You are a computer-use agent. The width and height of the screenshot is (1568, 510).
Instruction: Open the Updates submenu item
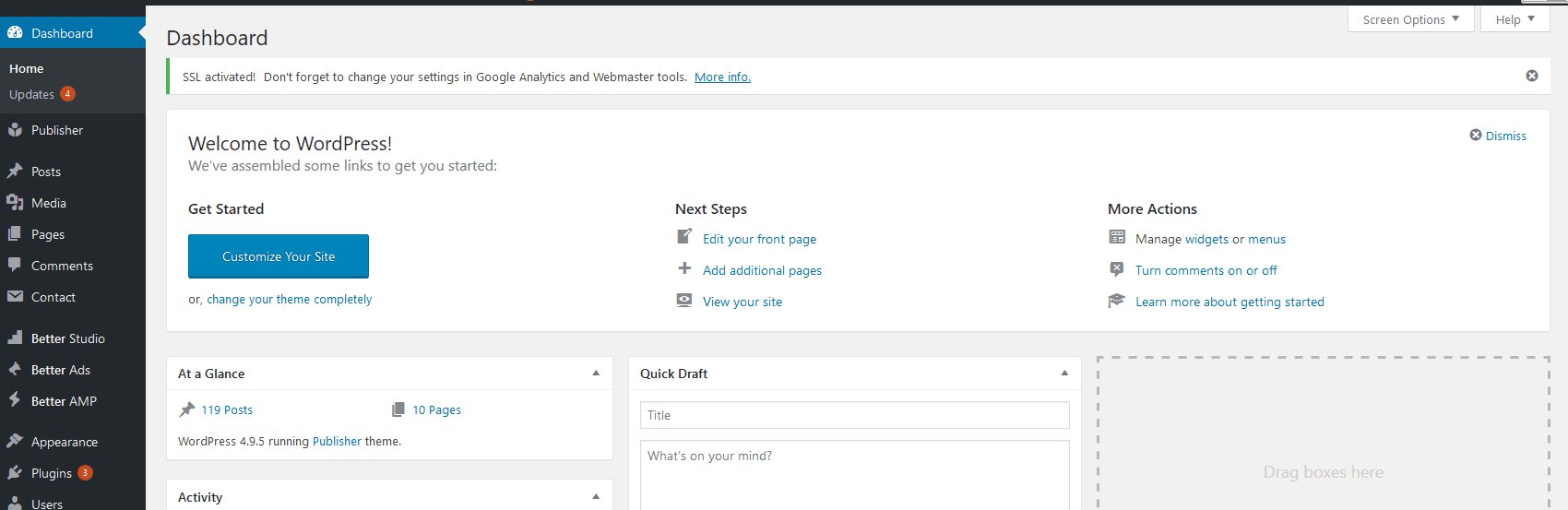click(x=31, y=94)
